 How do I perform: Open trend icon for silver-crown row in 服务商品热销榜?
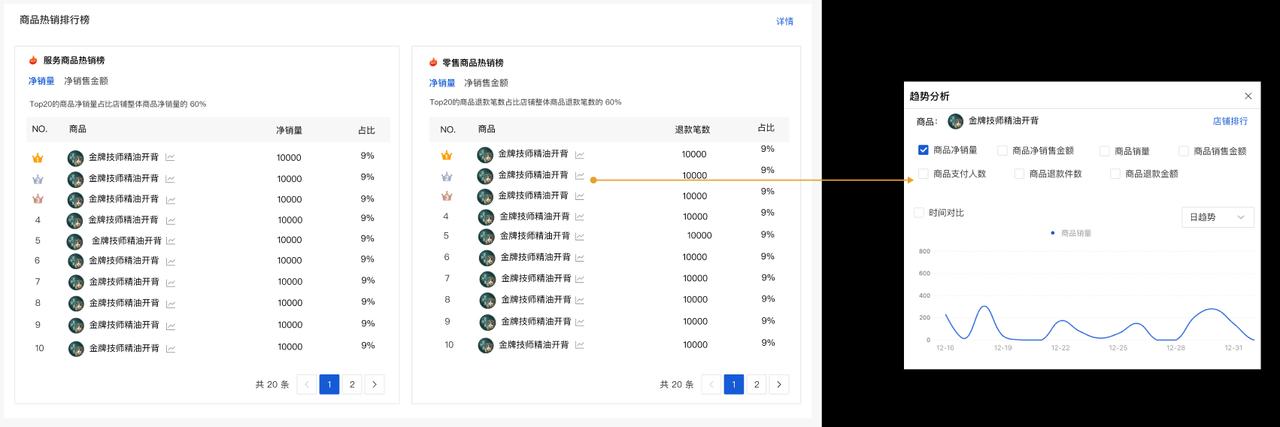coord(170,179)
